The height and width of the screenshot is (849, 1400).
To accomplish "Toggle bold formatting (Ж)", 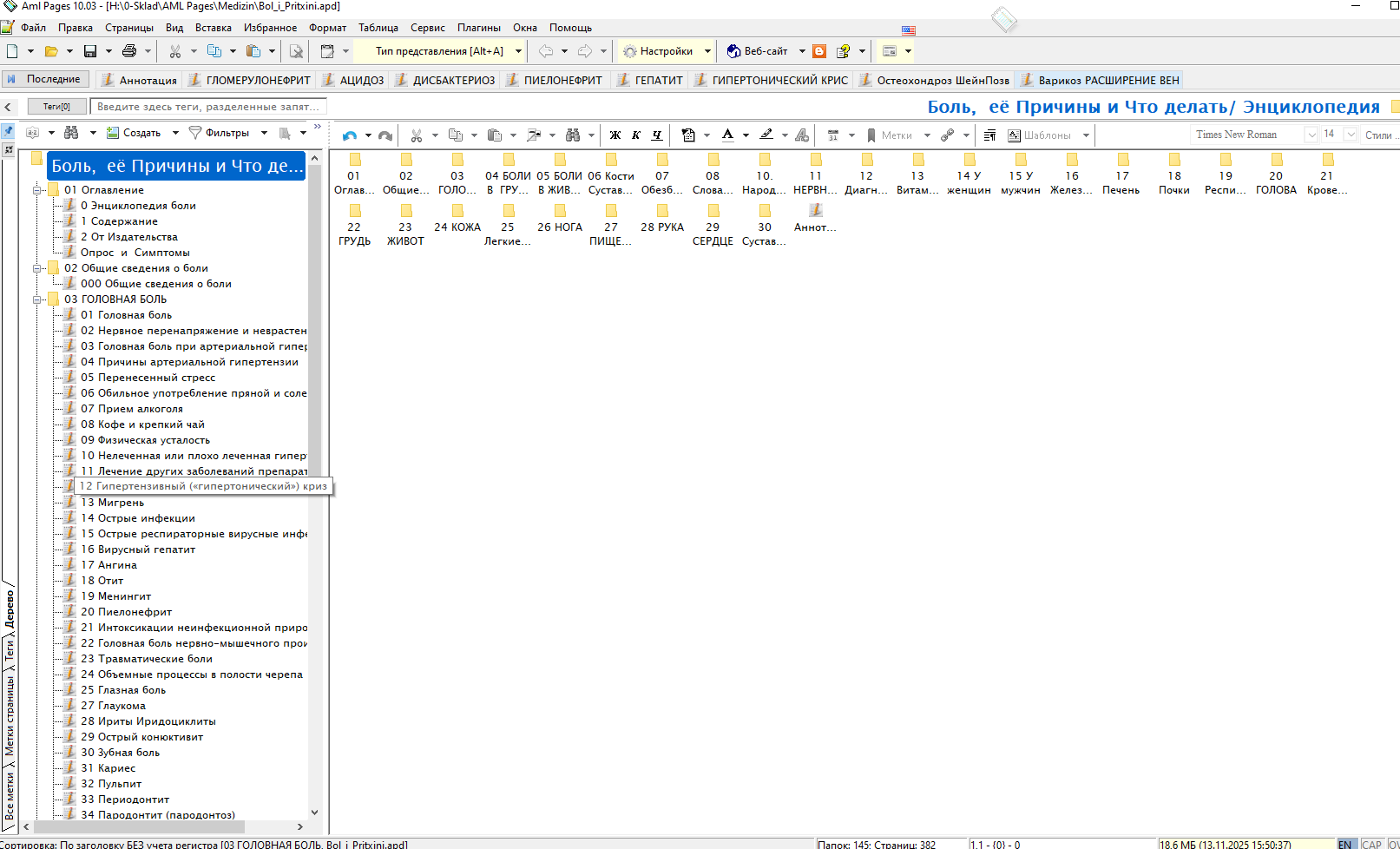I will (615, 135).
